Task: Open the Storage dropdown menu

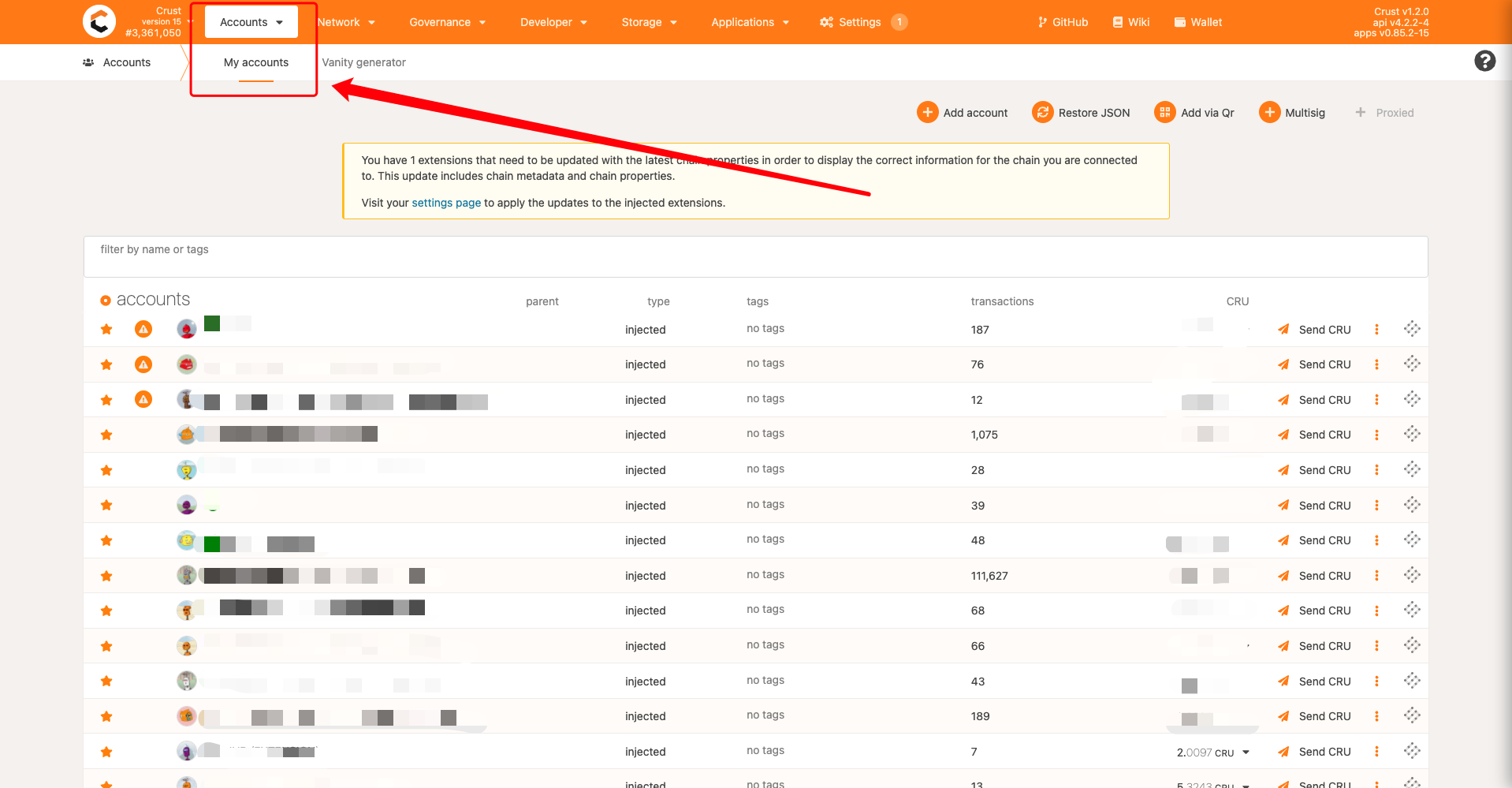Action: pyautogui.click(x=649, y=22)
